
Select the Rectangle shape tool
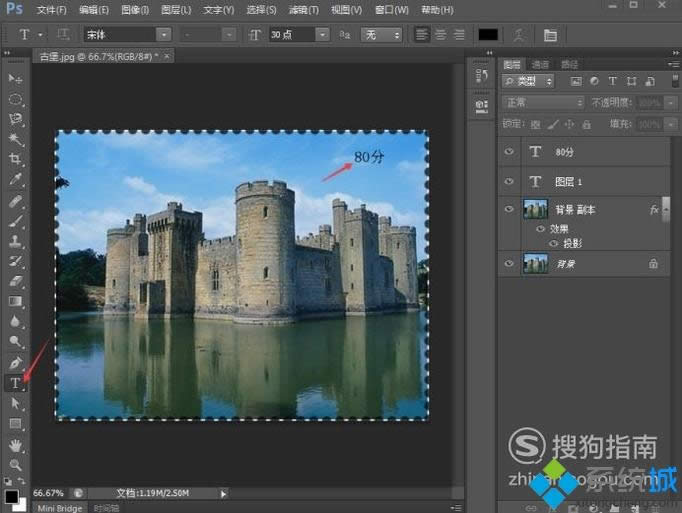pyautogui.click(x=15, y=423)
